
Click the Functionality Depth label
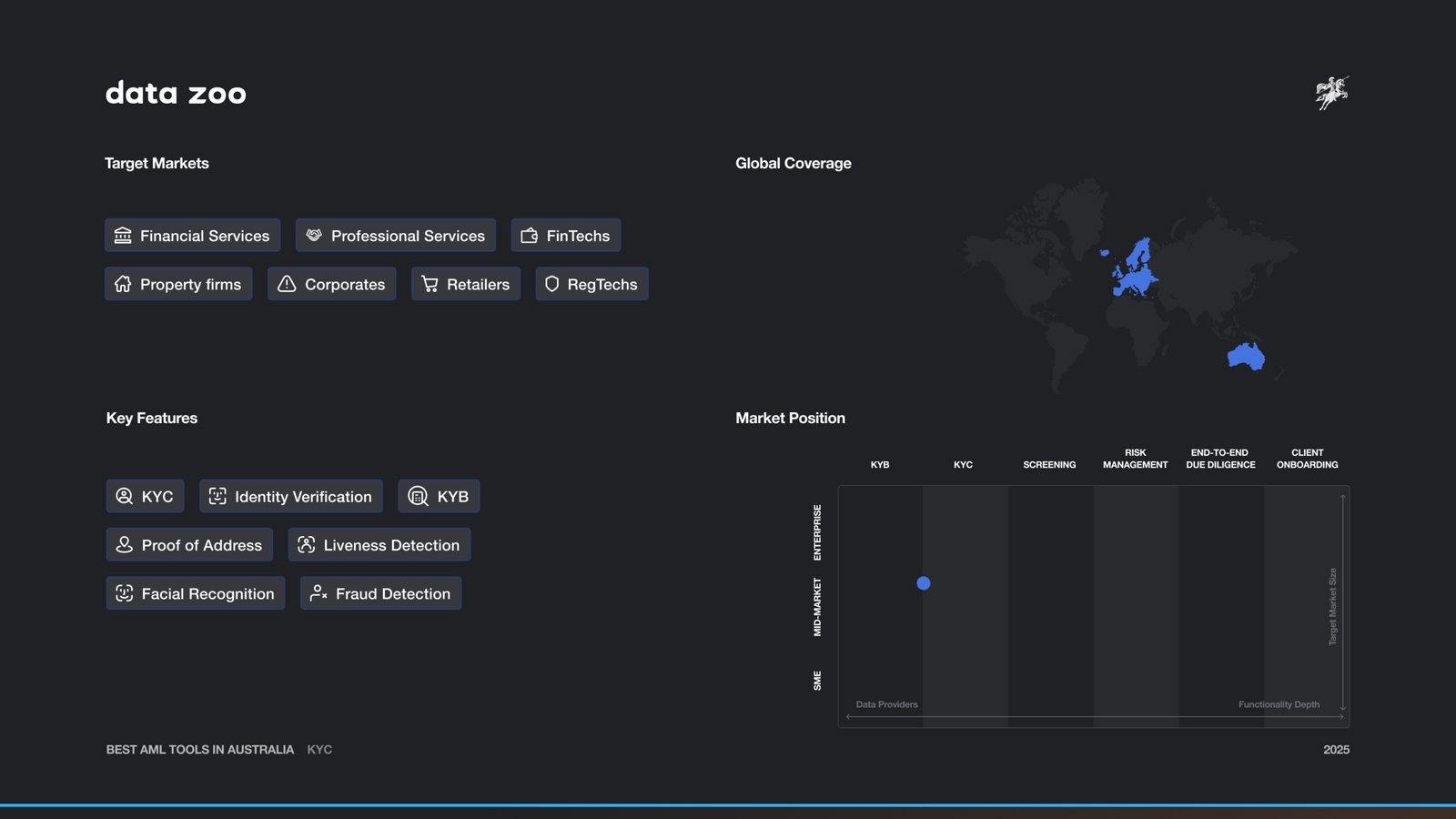(x=1279, y=704)
